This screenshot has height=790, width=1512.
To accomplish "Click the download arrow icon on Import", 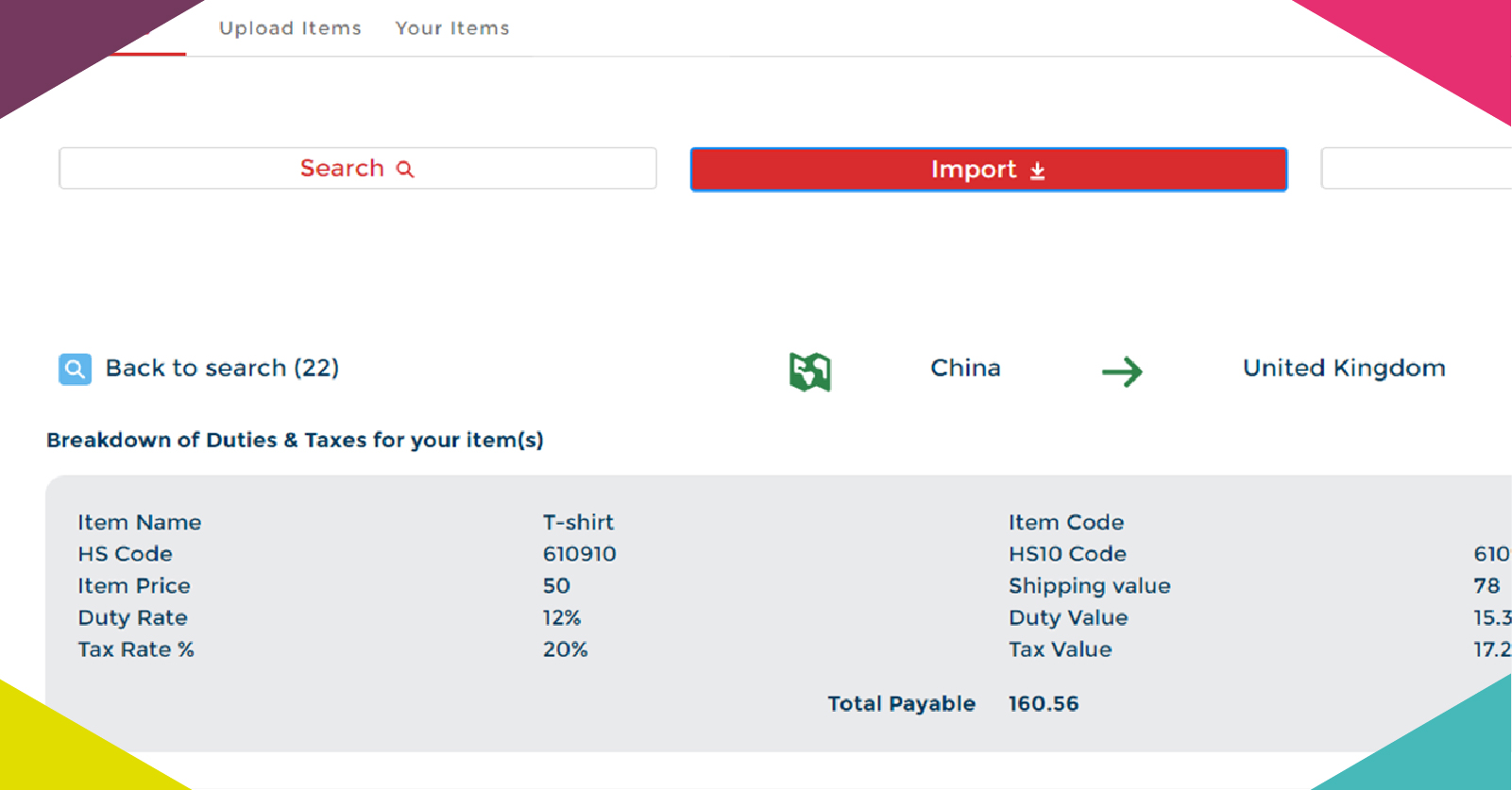I will point(1037,170).
